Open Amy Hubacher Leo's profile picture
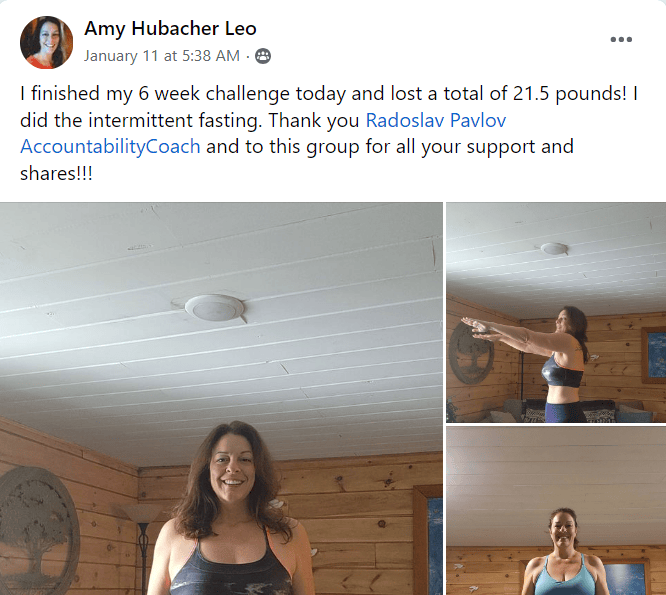Viewport: 666px width, 595px height. tap(46, 42)
